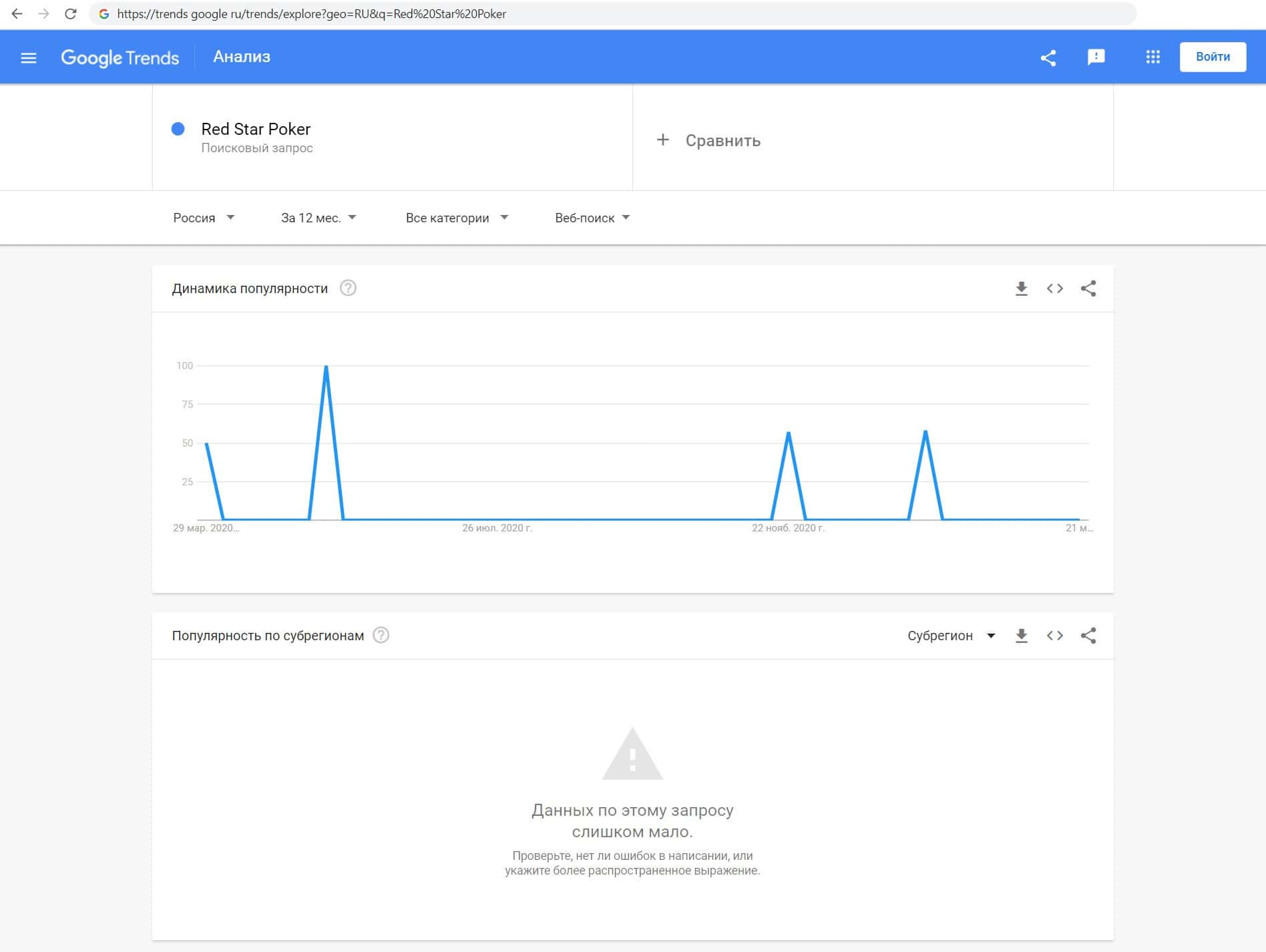Get embed code for subregion popularity card

pos(1055,636)
